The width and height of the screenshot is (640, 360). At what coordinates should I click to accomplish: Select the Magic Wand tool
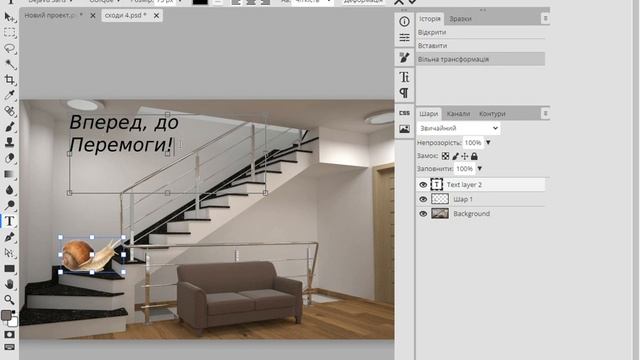(x=9, y=64)
